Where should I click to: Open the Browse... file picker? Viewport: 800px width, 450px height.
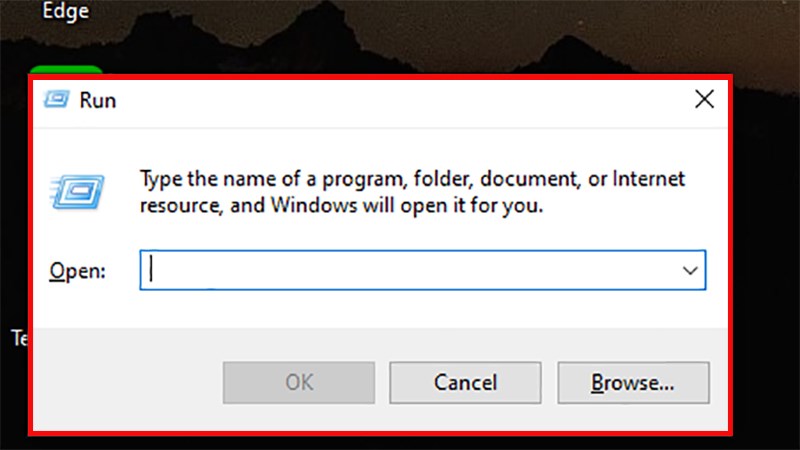(x=633, y=383)
